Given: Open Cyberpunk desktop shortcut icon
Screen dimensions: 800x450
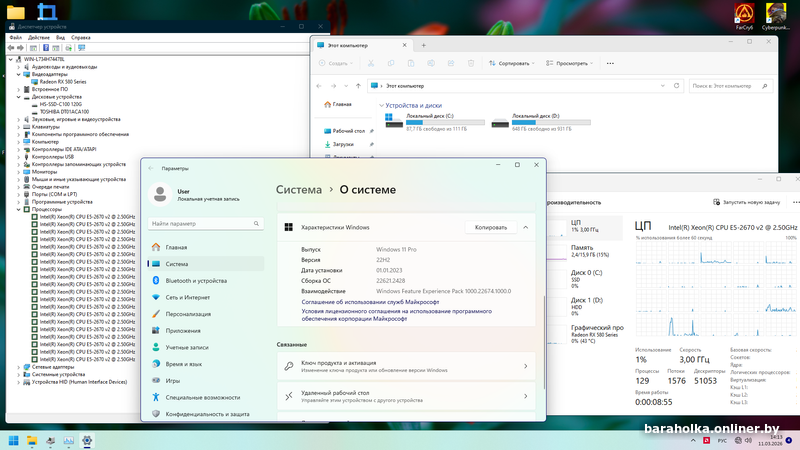Looking at the screenshot, I should click(777, 16).
